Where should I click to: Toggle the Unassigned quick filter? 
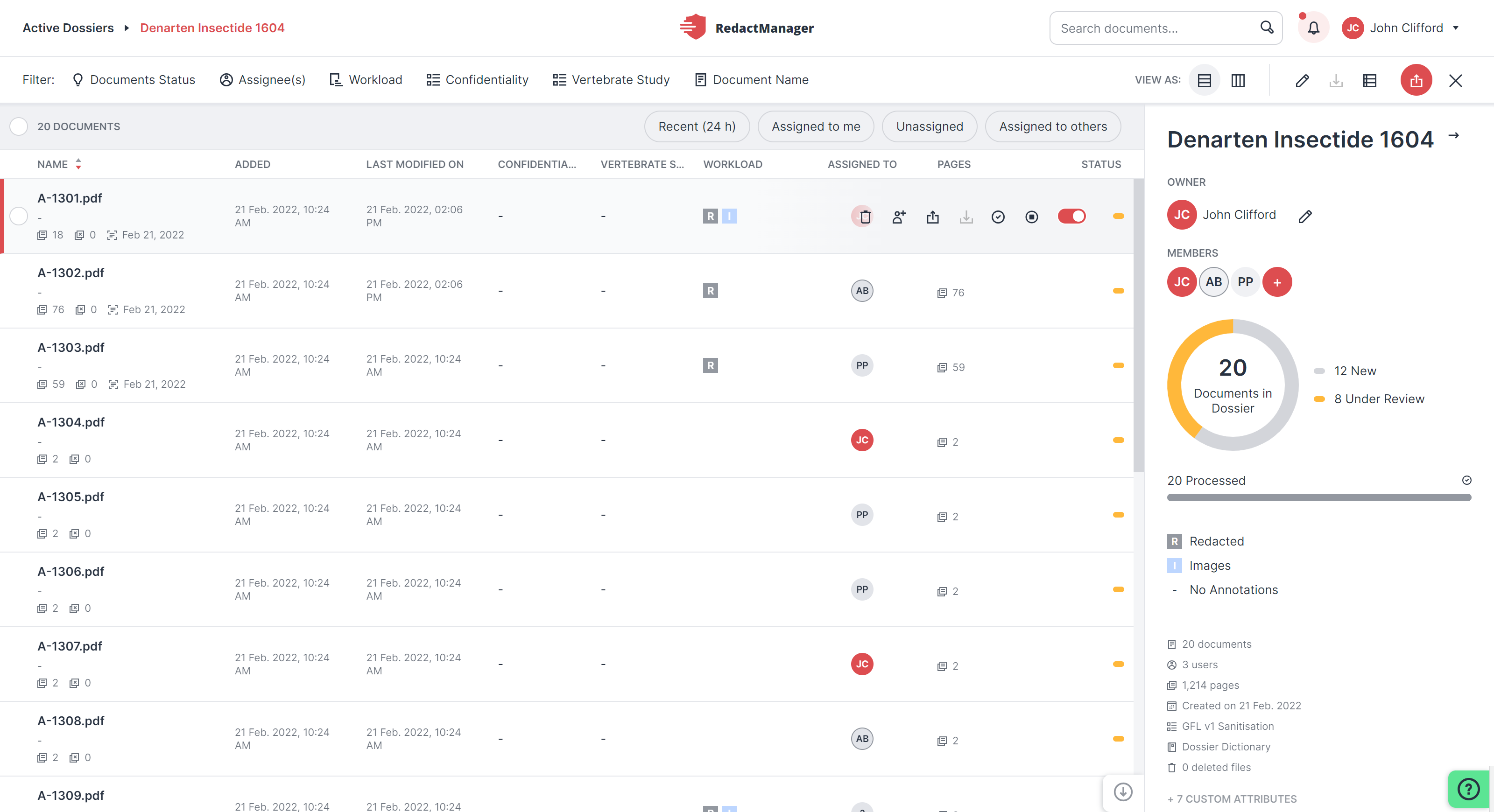(x=929, y=126)
